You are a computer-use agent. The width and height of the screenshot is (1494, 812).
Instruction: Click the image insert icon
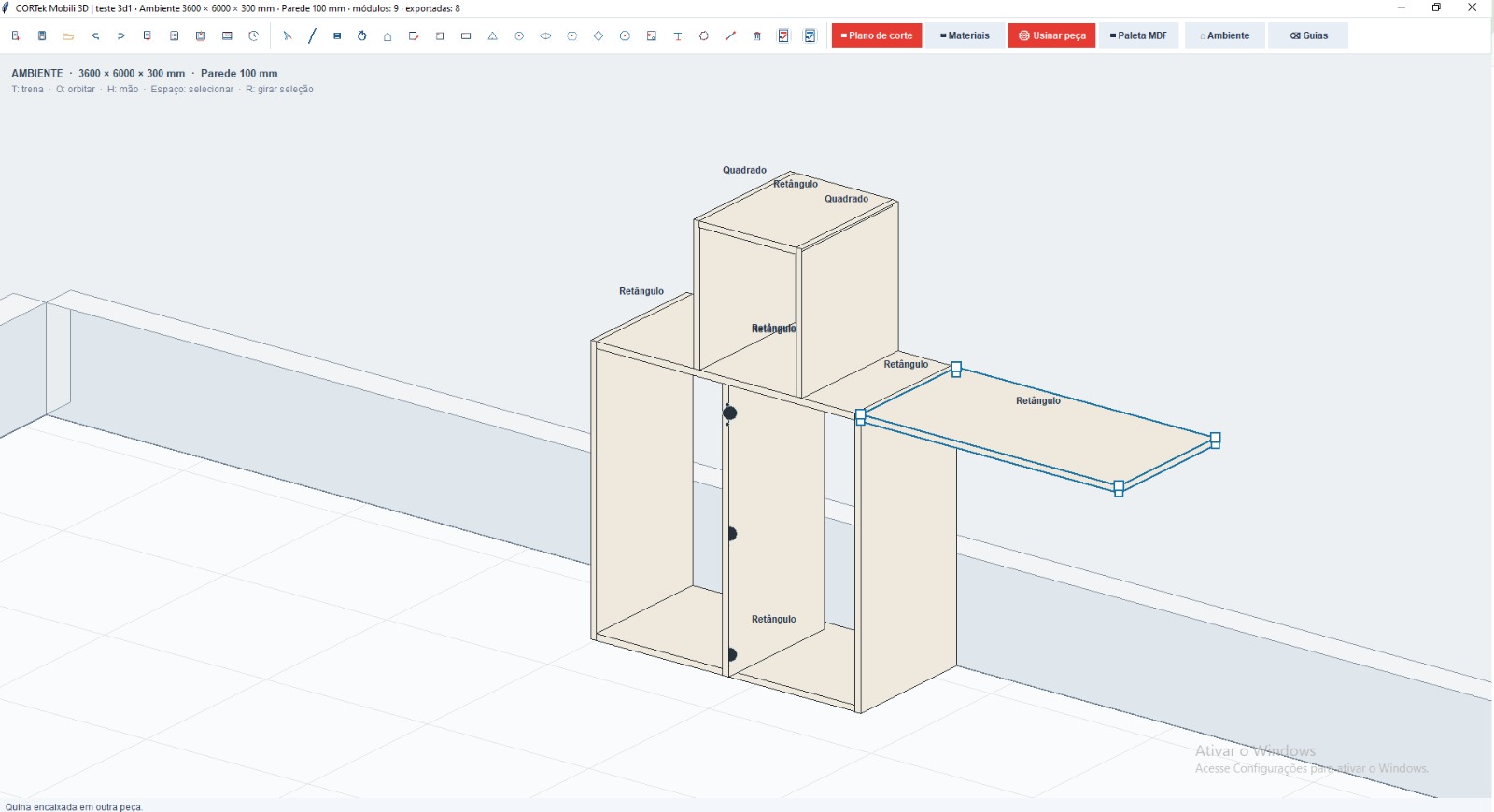(652, 35)
